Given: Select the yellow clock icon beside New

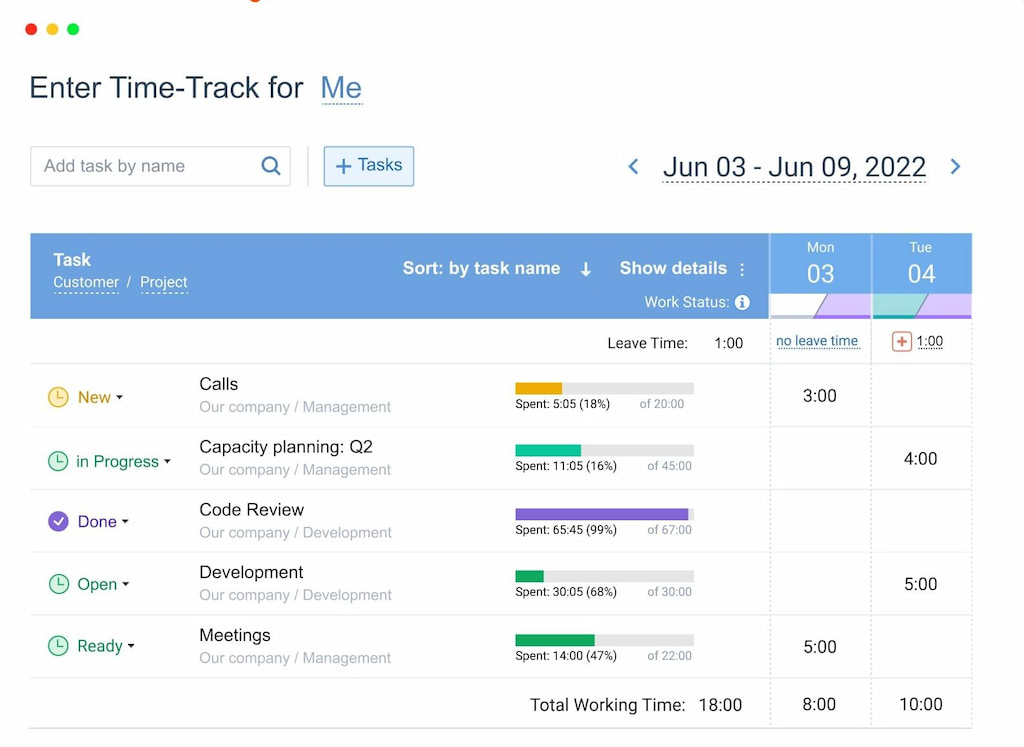Looking at the screenshot, I should click(59, 397).
